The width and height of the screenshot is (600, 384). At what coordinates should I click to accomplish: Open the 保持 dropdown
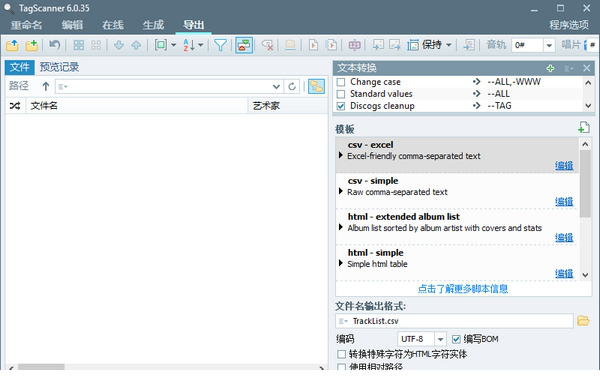[449, 45]
